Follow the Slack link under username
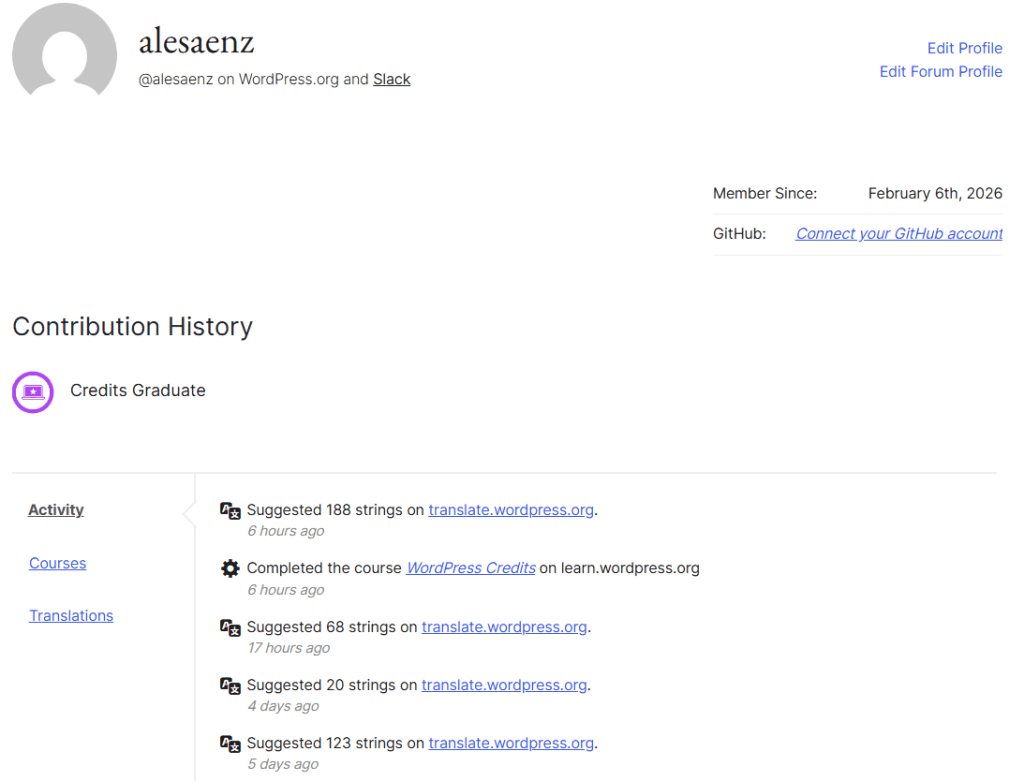 (392, 79)
